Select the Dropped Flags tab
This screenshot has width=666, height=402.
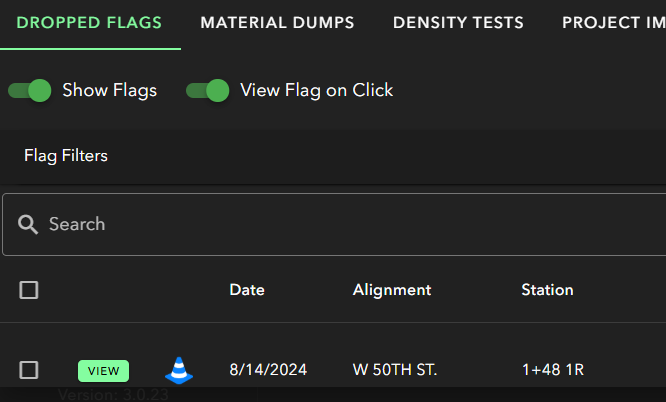tap(89, 23)
